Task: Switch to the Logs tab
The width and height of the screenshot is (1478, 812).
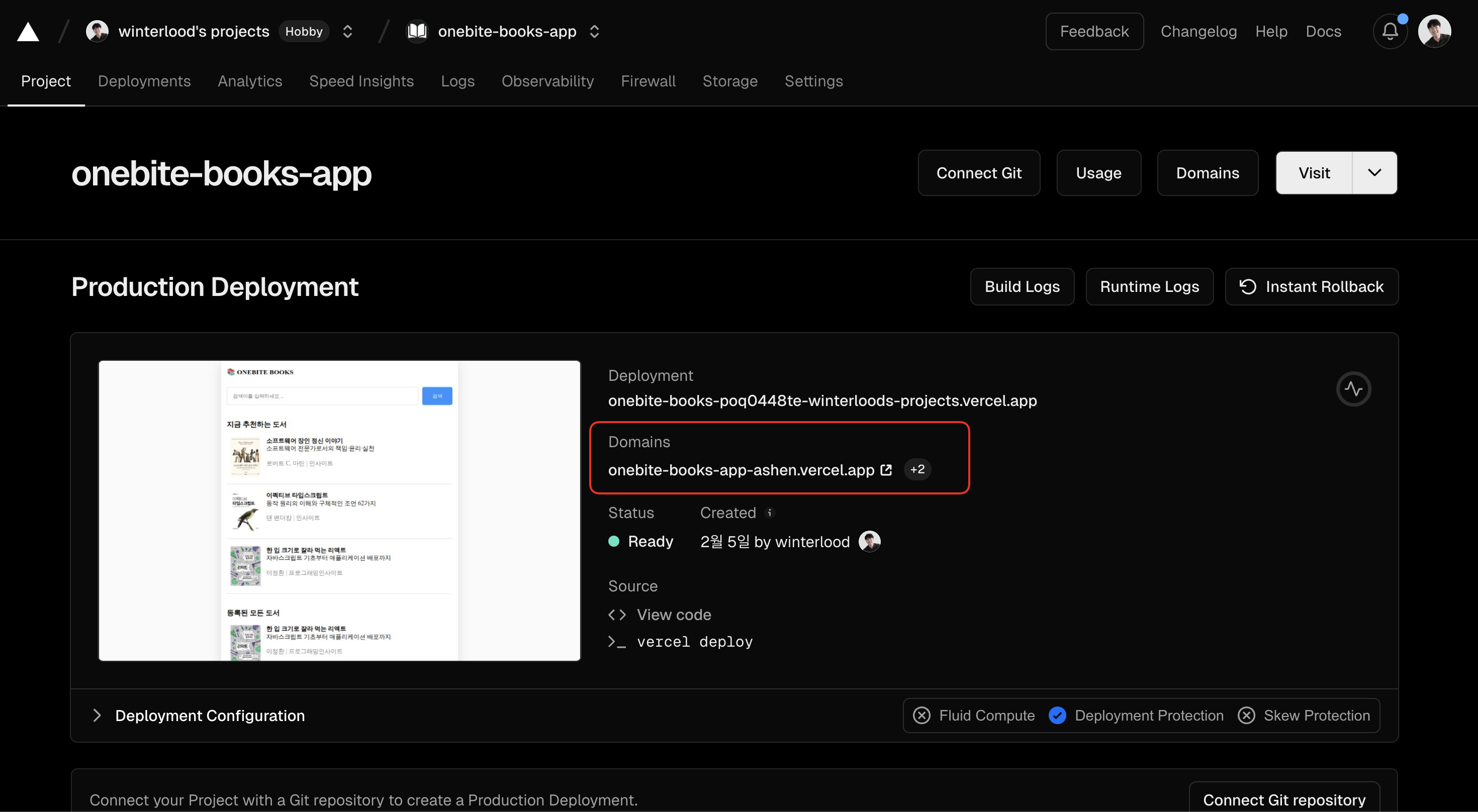Action: click(x=457, y=81)
